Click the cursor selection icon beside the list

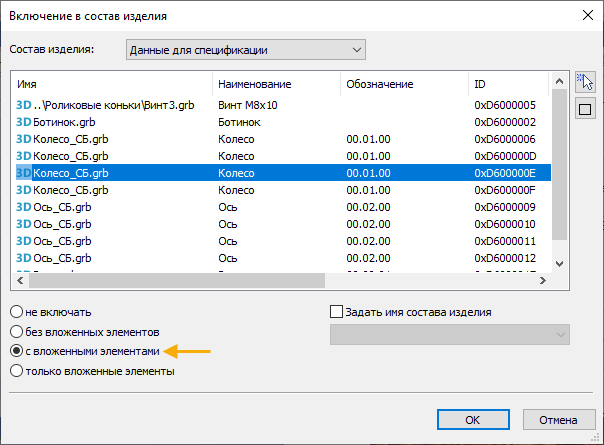pyautogui.click(x=586, y=82)
